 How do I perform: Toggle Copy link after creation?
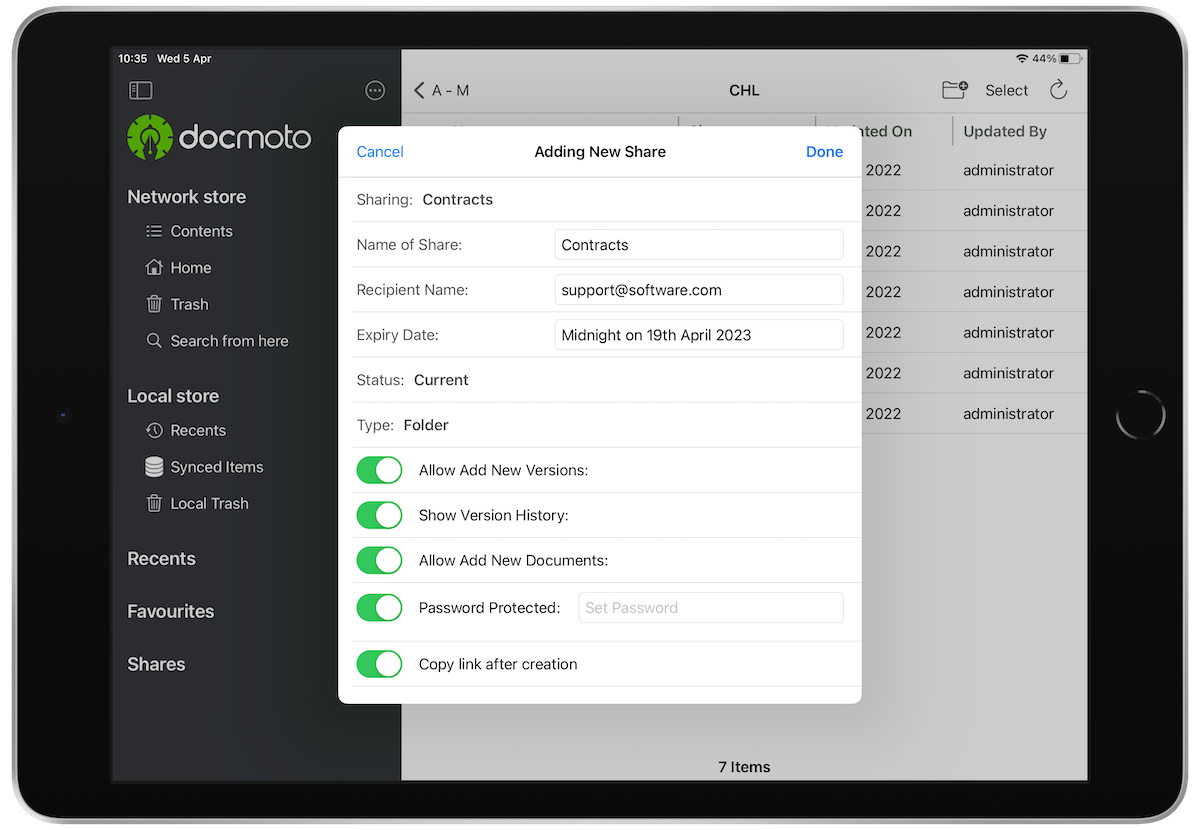tap(379, 664)
